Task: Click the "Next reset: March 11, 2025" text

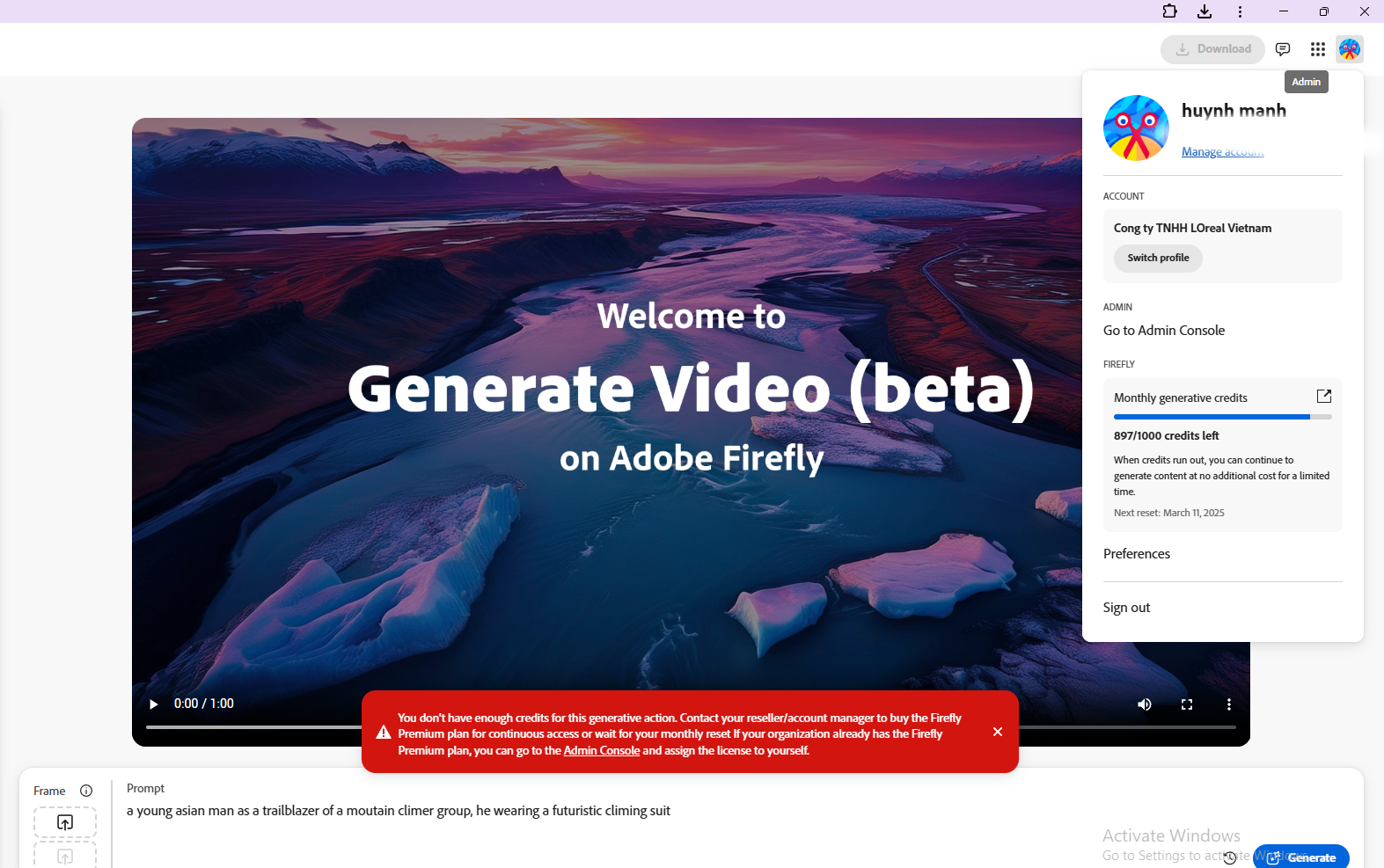Action: [1169, 513]
